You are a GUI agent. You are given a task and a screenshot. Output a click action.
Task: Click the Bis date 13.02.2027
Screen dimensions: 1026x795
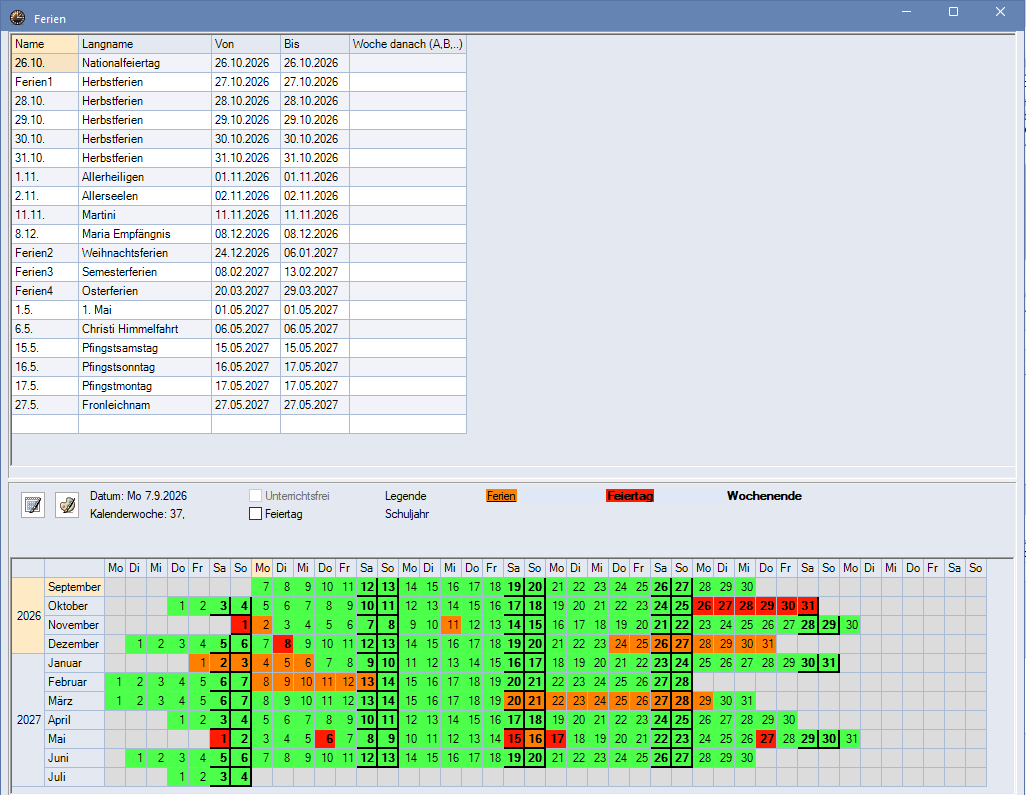tap(315, 272)
